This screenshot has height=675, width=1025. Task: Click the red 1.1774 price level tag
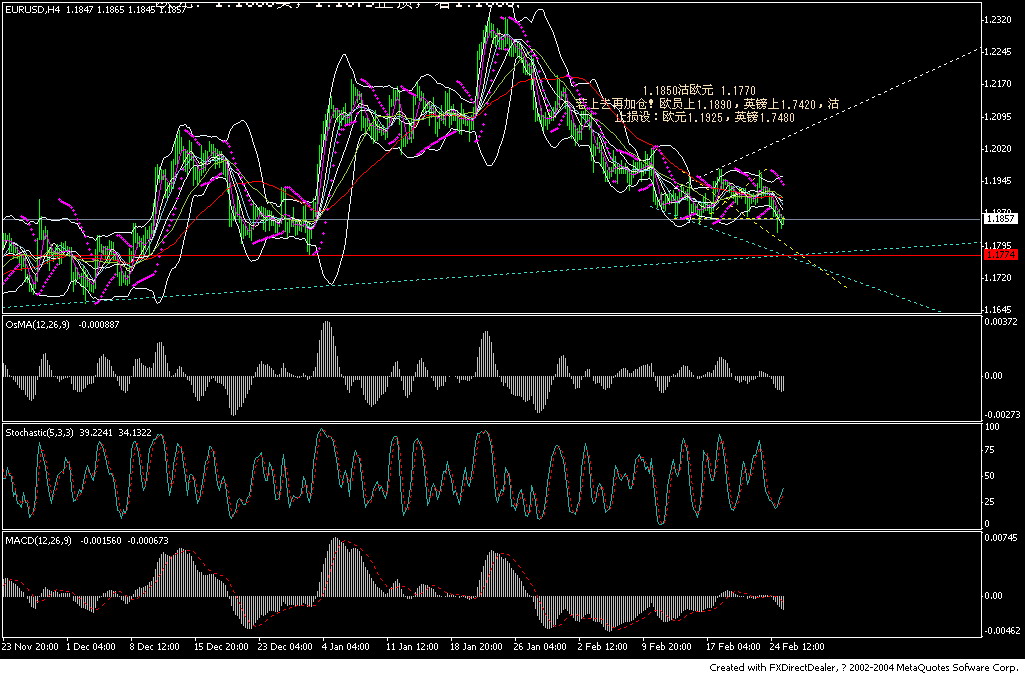pyautogui.click(x=1000, y=254)
